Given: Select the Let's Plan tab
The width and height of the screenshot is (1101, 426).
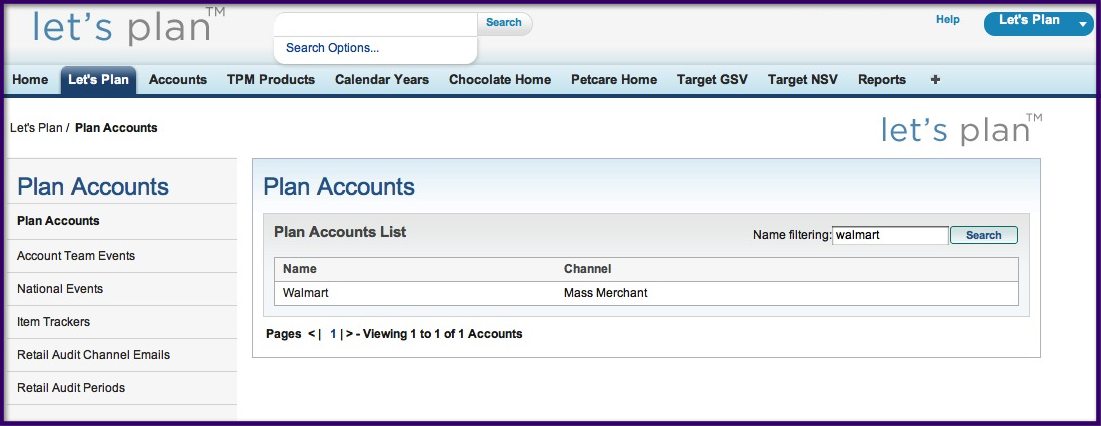Looking at the screenshot, I should (x=98, y=80).
